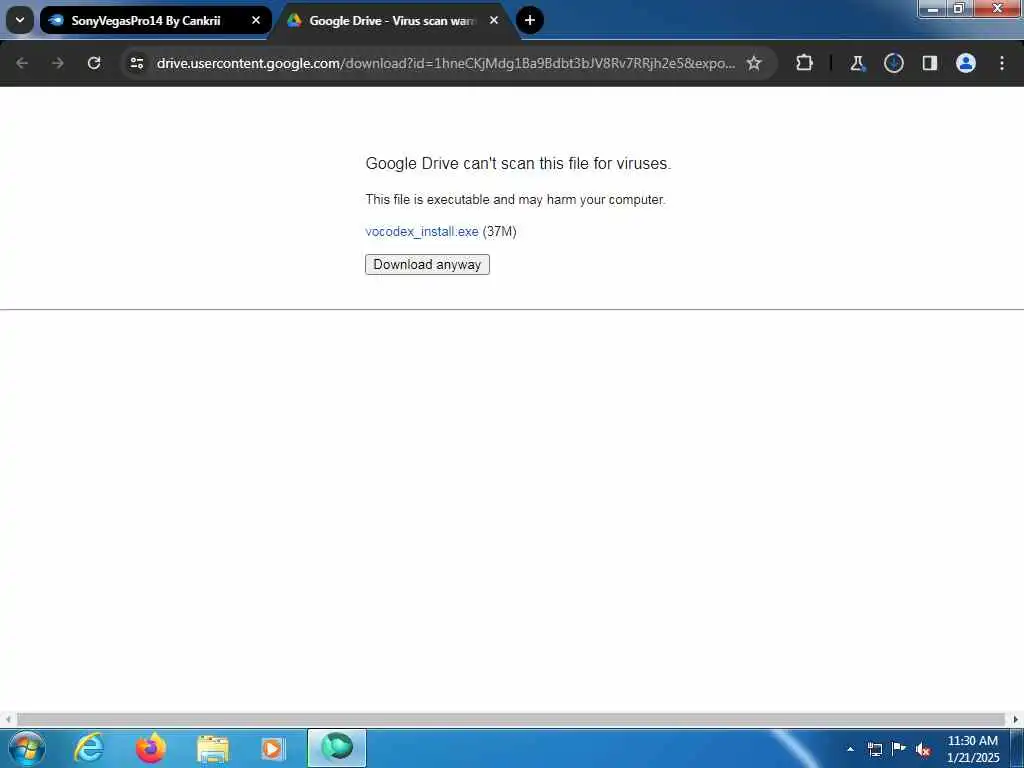Restore down the browser window
Screen dimensions: 1024x768
coord(959,8)
